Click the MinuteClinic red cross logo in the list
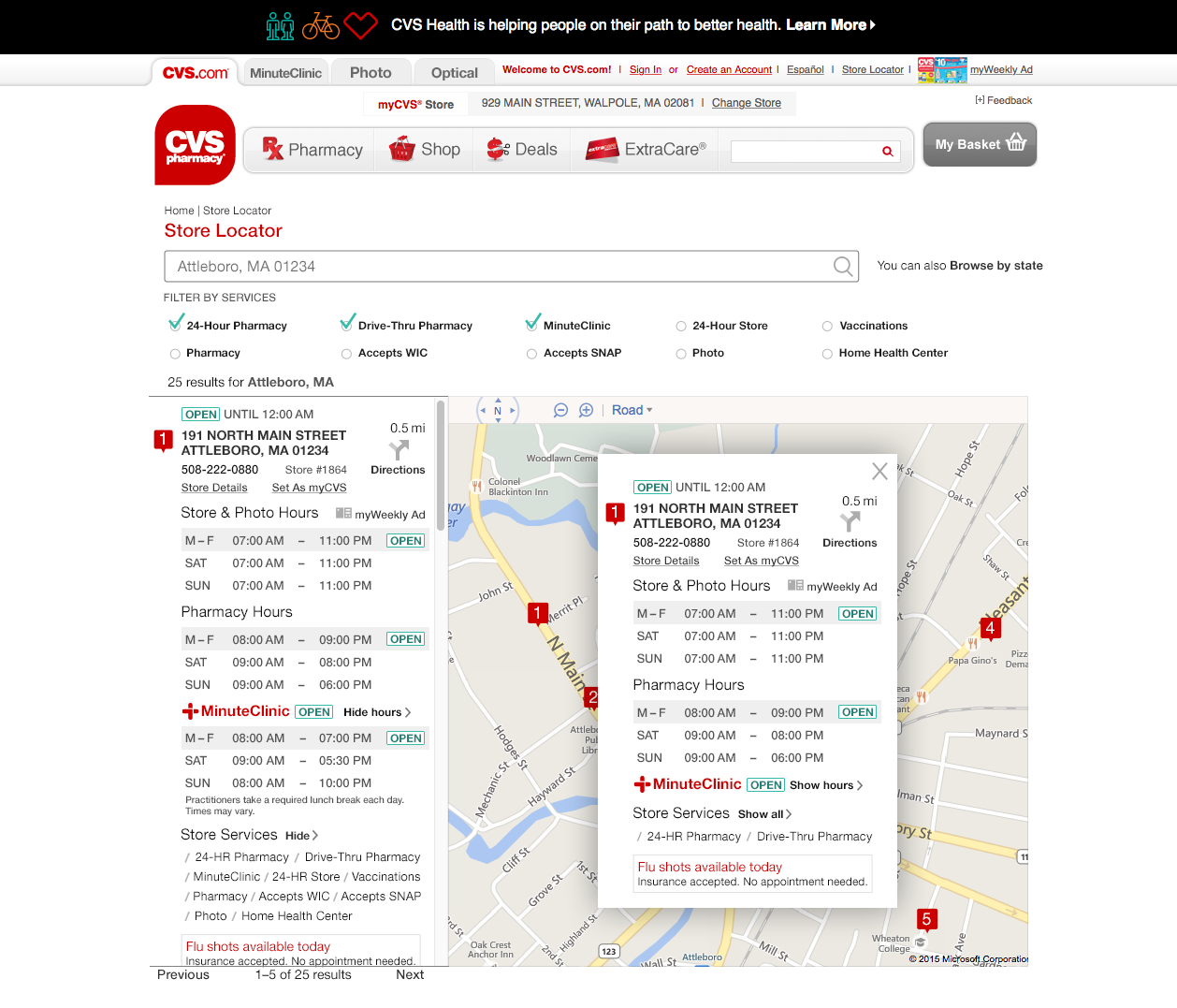 pyautogui.click(x=190, y=712)
